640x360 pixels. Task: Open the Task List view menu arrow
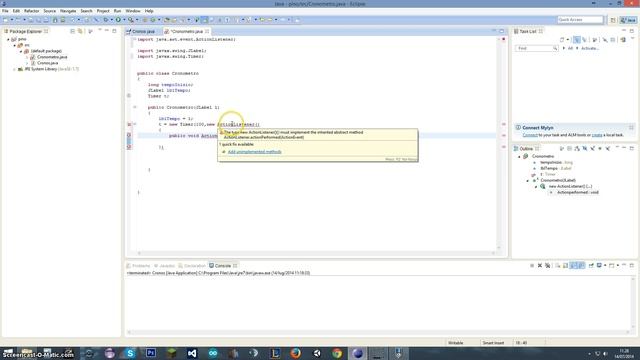pyautogui.click(x=632, y=39)
